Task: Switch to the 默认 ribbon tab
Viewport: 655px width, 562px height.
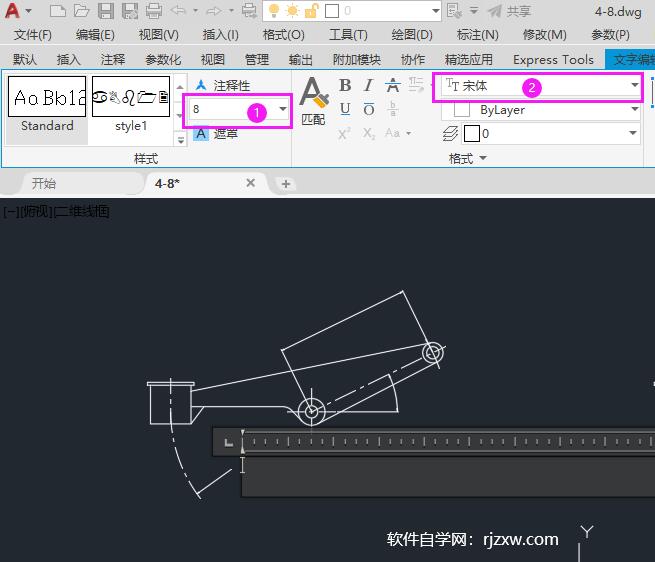Action: coord(25,60)
